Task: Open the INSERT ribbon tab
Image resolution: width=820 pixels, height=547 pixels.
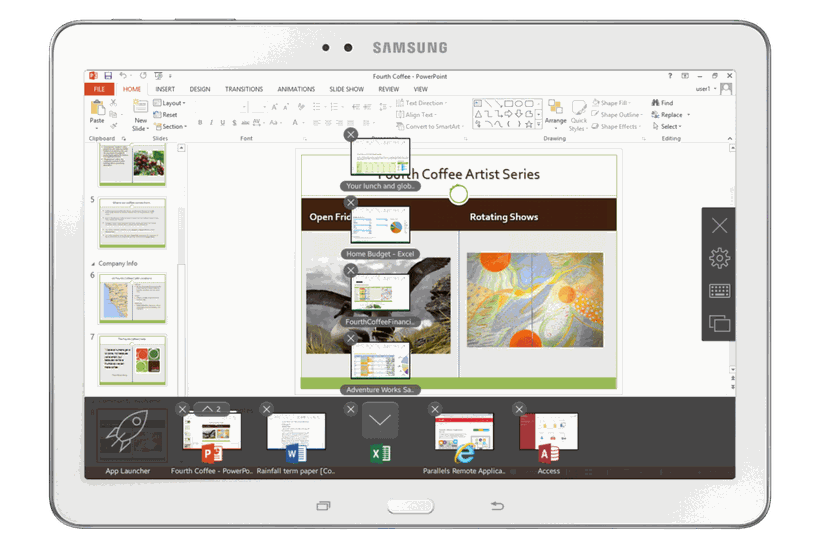Action: [x=165, y=89]
